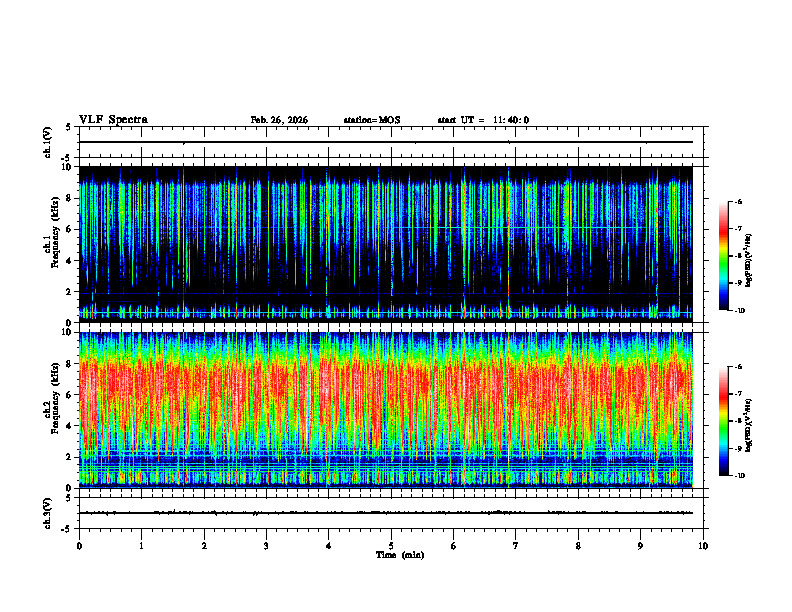Click the "ch.1(V)" waveform axis label
Screen dimensions: 792x612
pos(48,142)
